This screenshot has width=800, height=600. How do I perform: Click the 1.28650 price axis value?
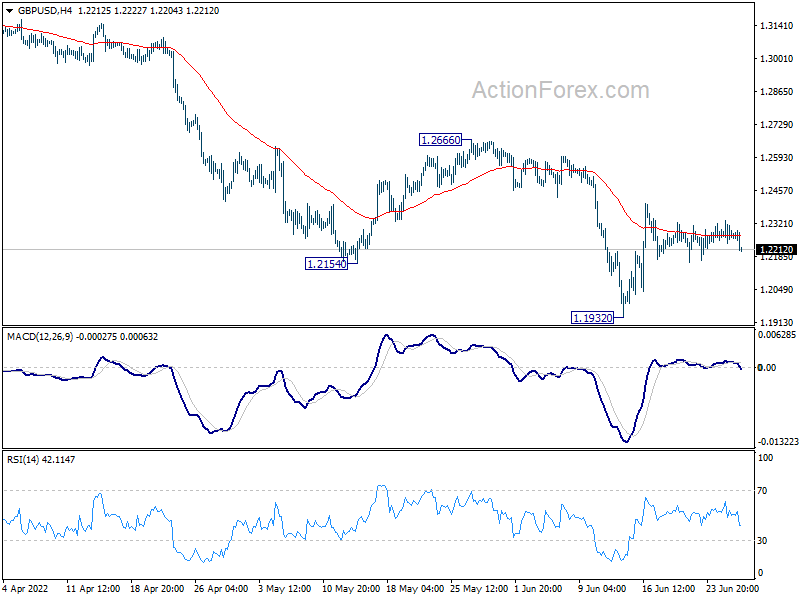[x=777, y=92]
